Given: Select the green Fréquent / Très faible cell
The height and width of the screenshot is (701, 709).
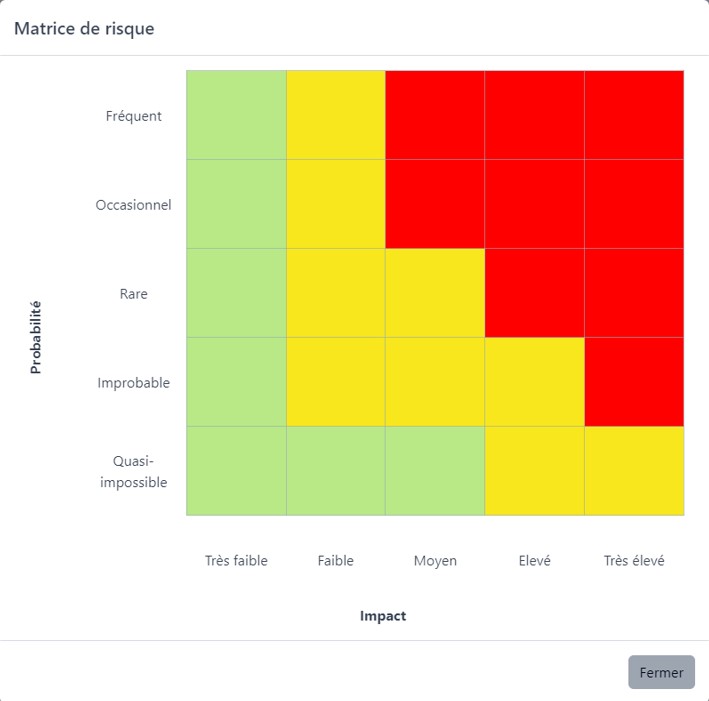Looking at the screenshot, I should (236, 115).
